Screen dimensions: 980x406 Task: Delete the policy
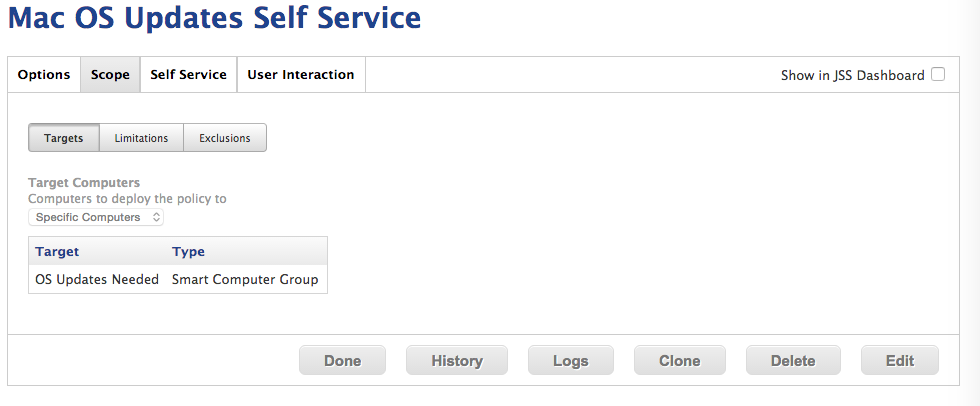tap(793, 360)
